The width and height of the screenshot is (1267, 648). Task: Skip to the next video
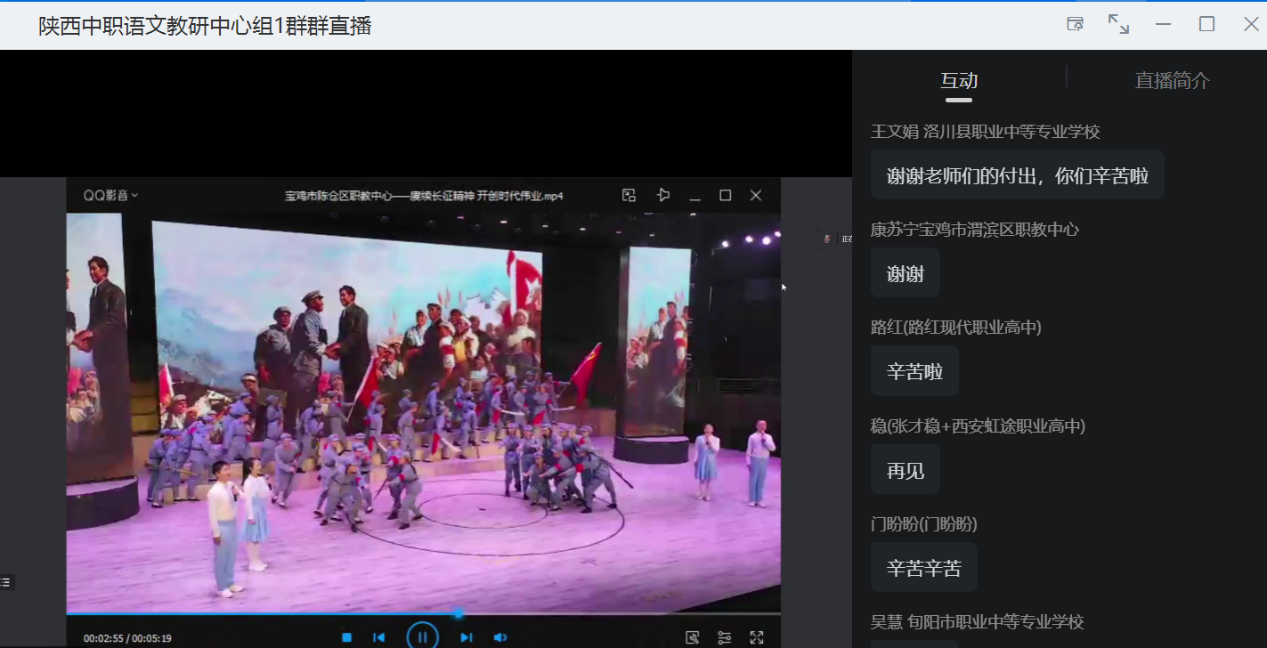(466, 637)
